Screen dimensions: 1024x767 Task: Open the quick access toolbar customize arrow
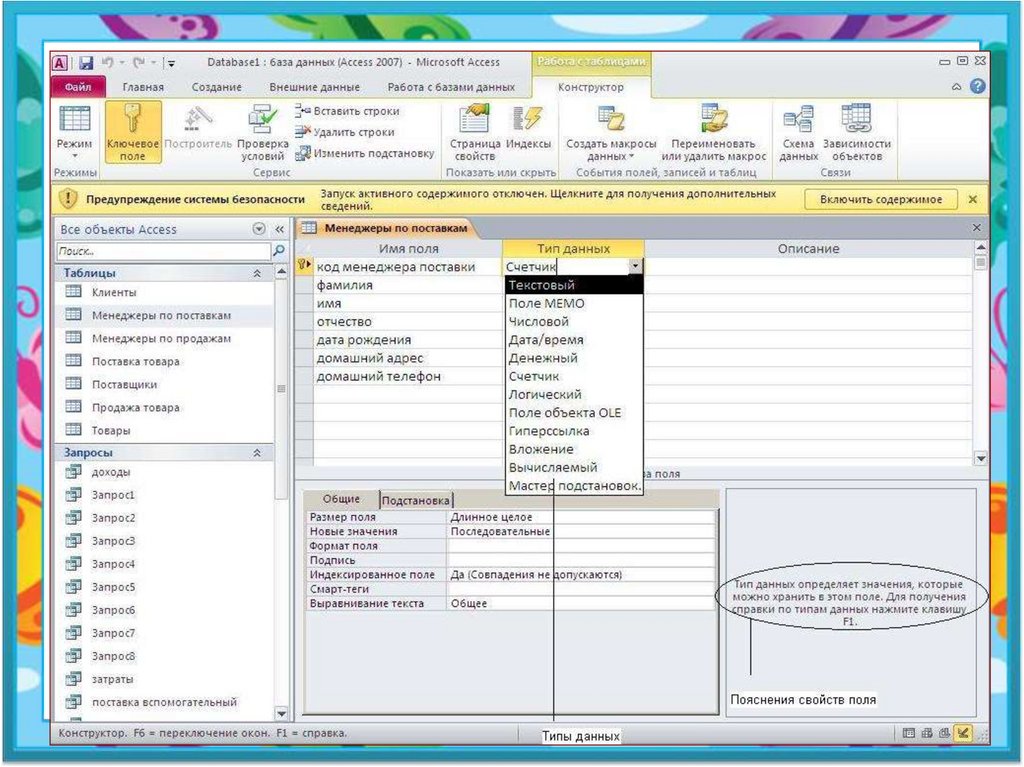(x=171, y=63)
